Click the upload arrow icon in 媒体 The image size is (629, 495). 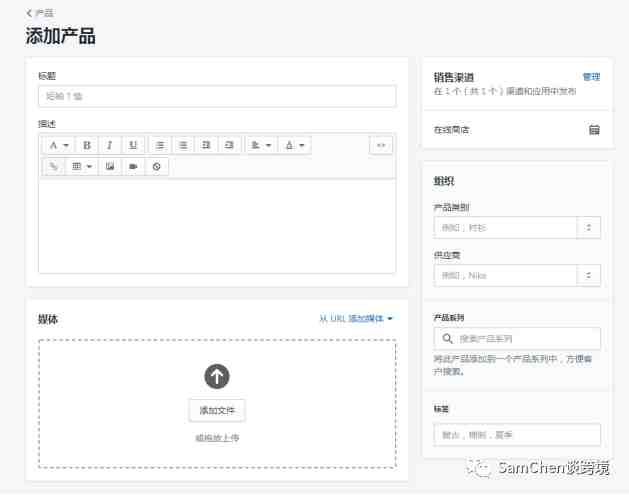(217, 376)
